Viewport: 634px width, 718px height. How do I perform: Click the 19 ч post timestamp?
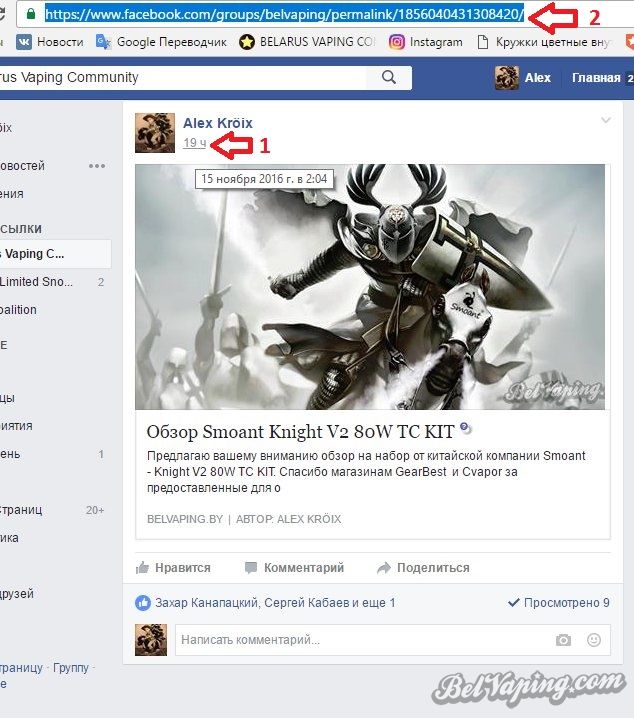(195, 143)
